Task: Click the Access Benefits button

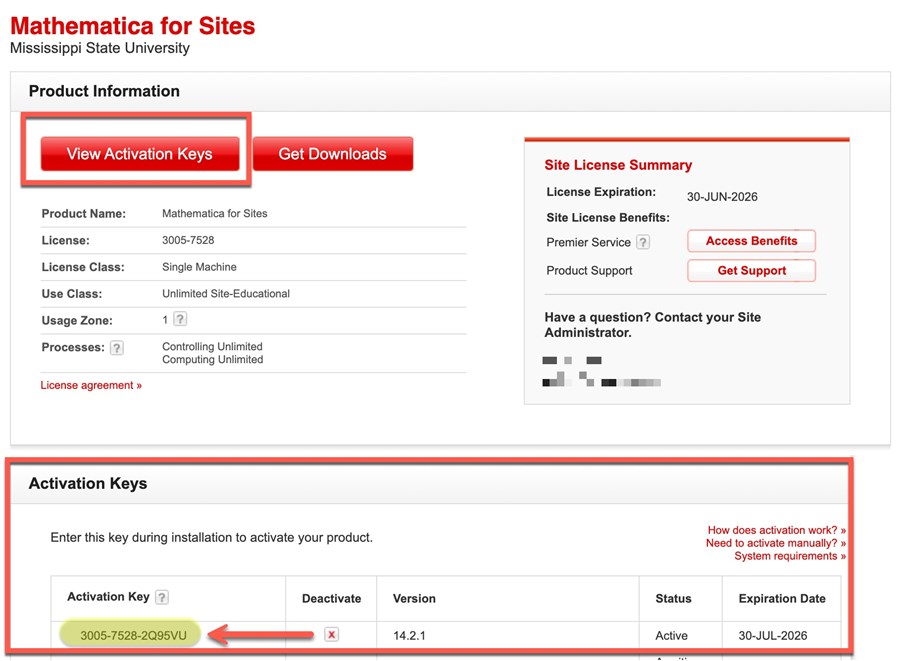Action: tap(751, 241)
